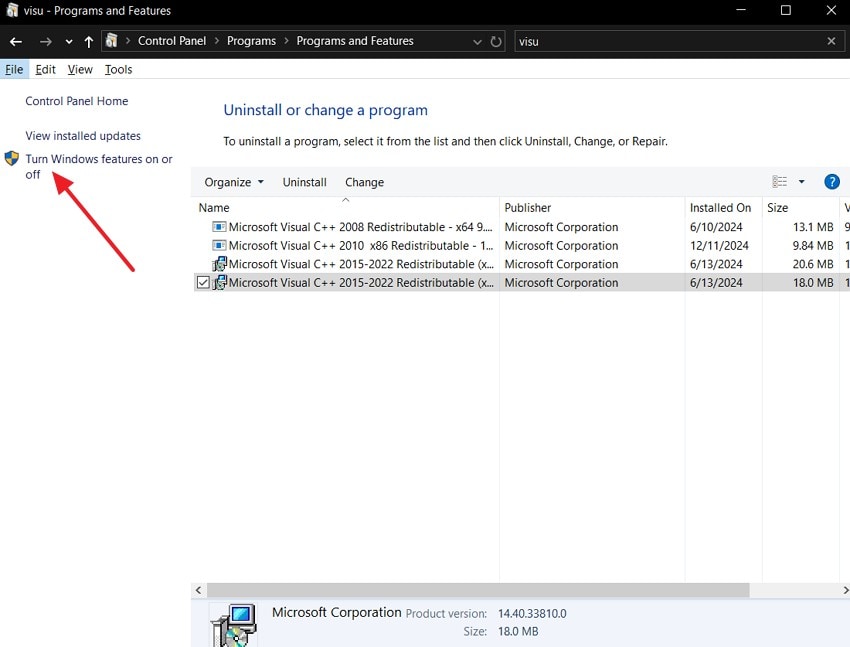
Task: Open the blue Help icon
Action: (x=832, y=182)
